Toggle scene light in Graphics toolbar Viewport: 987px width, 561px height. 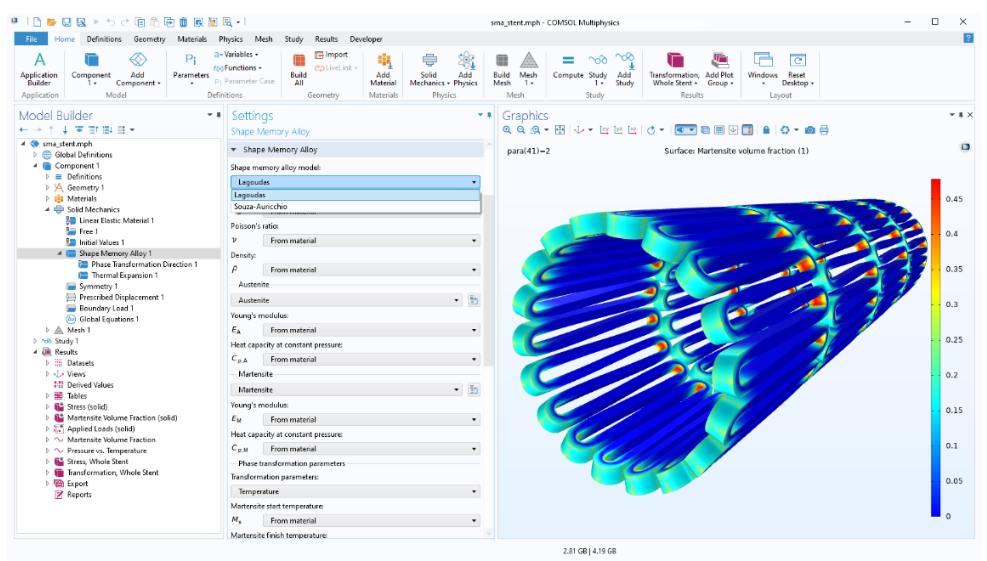tap(685, 130)
